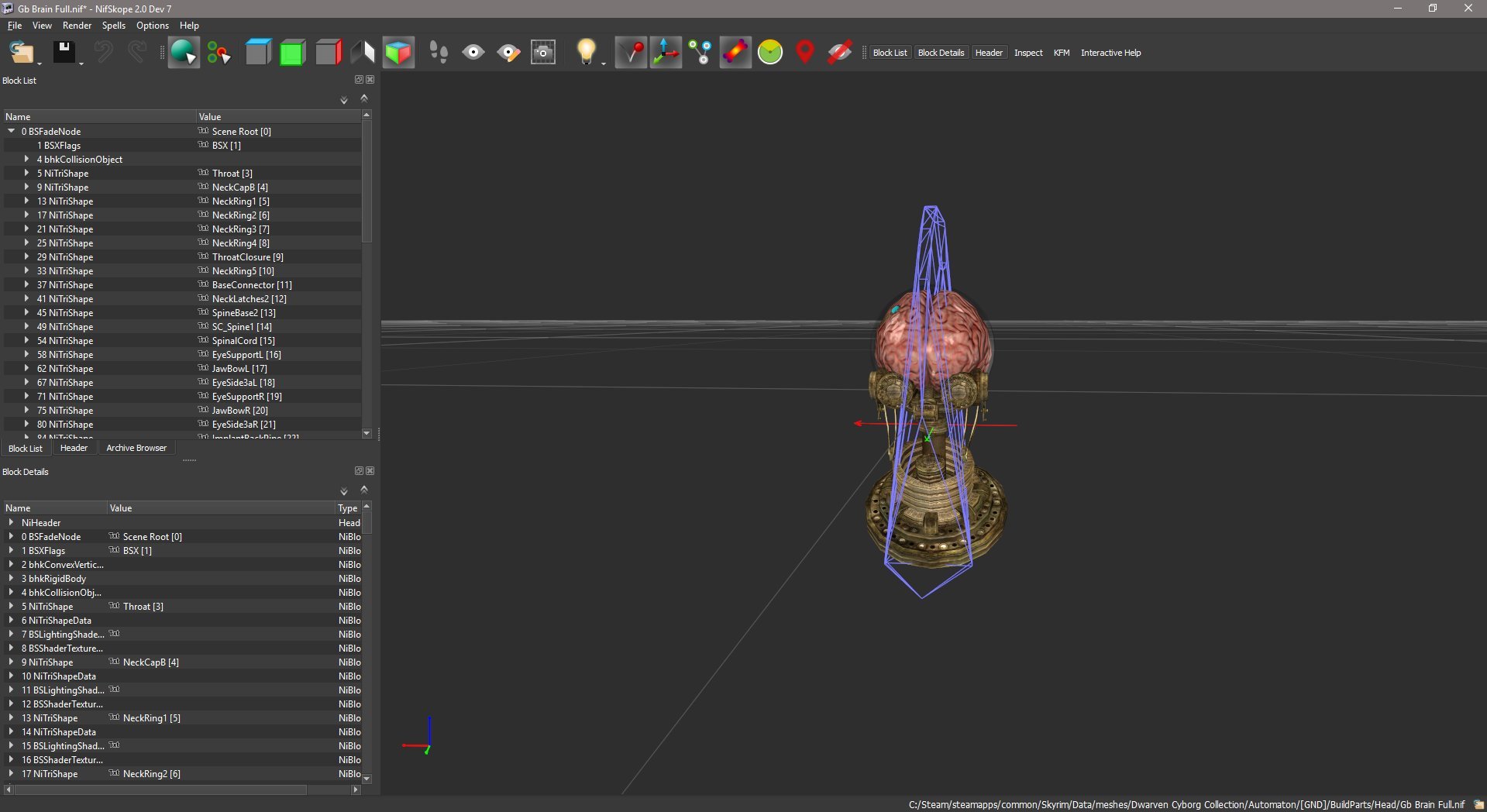This screenshot has height=812, width=1487.
Task: Click the Txt icon beside Scene Root [0]
Action: tap(203, 131)
